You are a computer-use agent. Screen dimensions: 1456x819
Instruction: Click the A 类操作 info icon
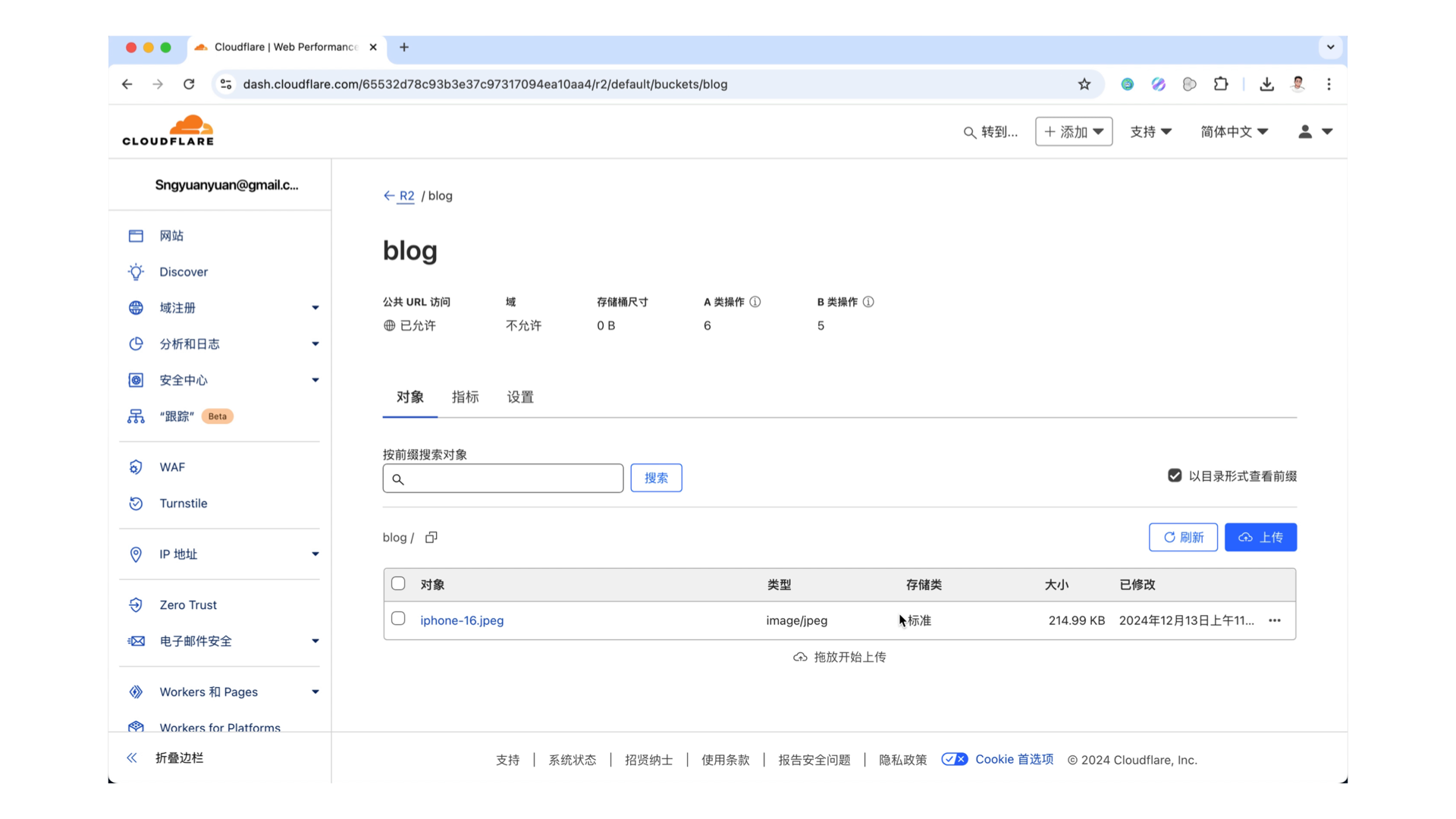pos(755,301)
